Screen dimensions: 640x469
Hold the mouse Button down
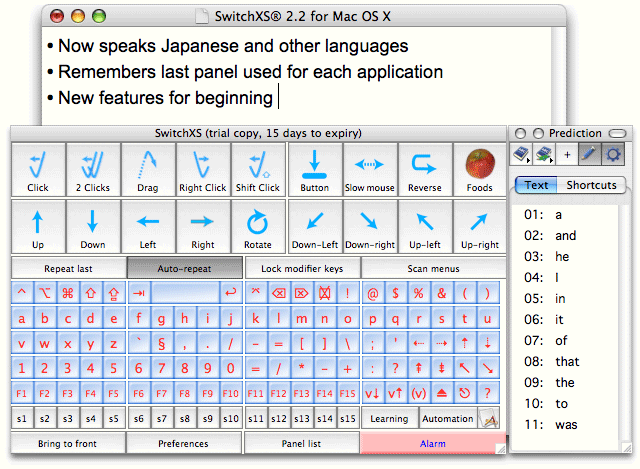coord(315,169)
